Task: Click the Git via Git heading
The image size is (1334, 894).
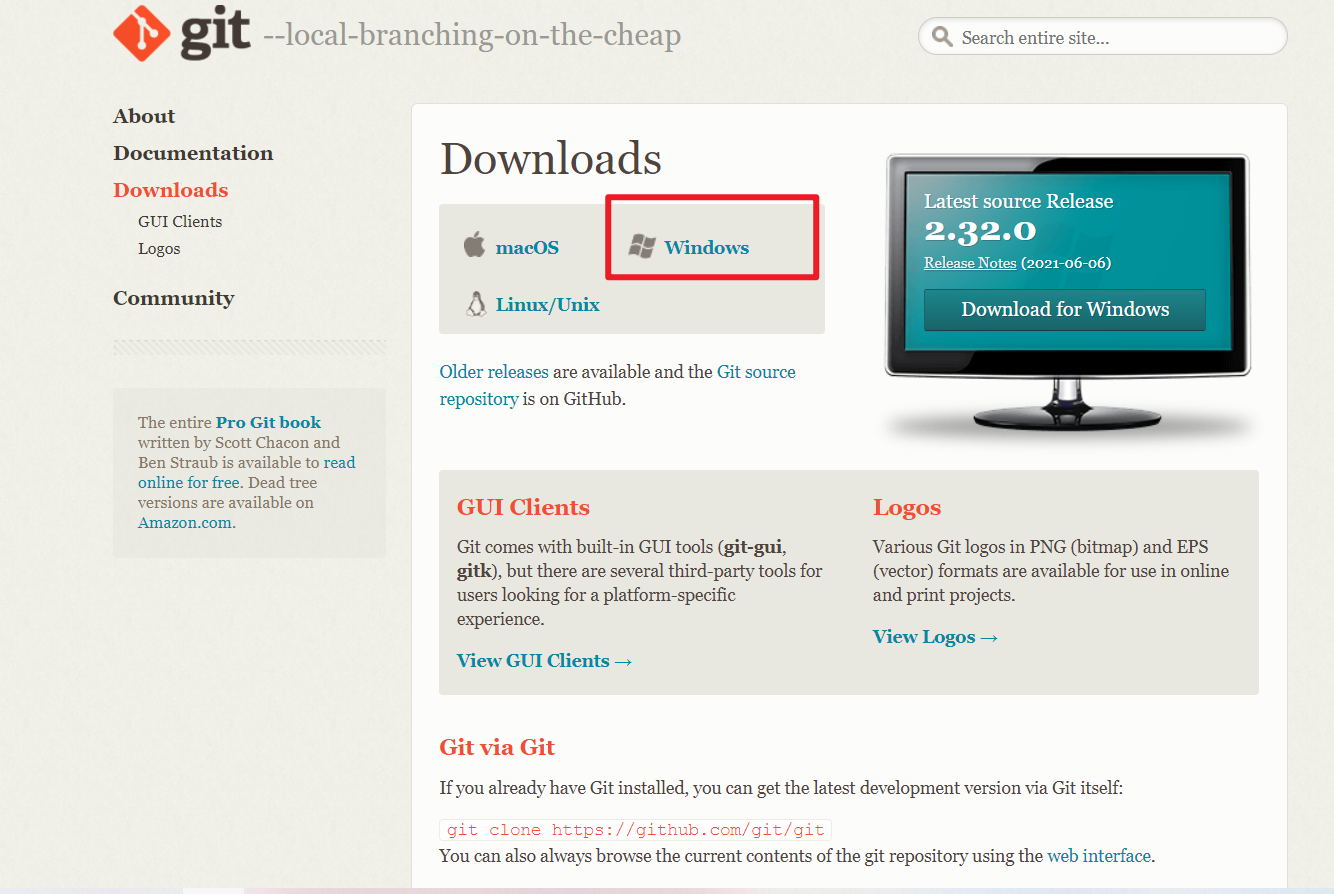Action: [x=497, y=747]
